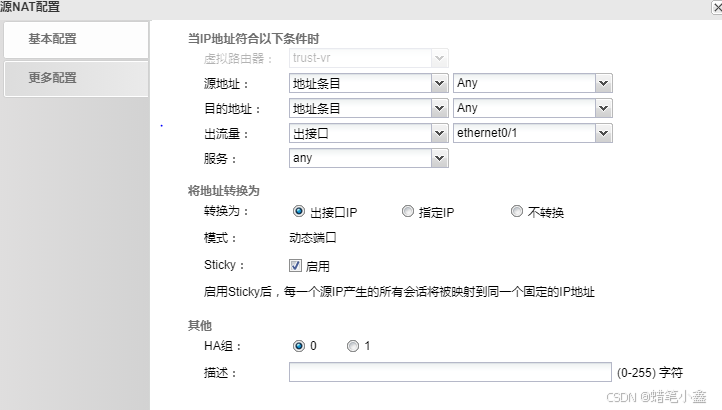Click the disabled 虚拟路由器 trust-vr dropdown
This screenshot has height=410, width=722.
click(367, 58)
